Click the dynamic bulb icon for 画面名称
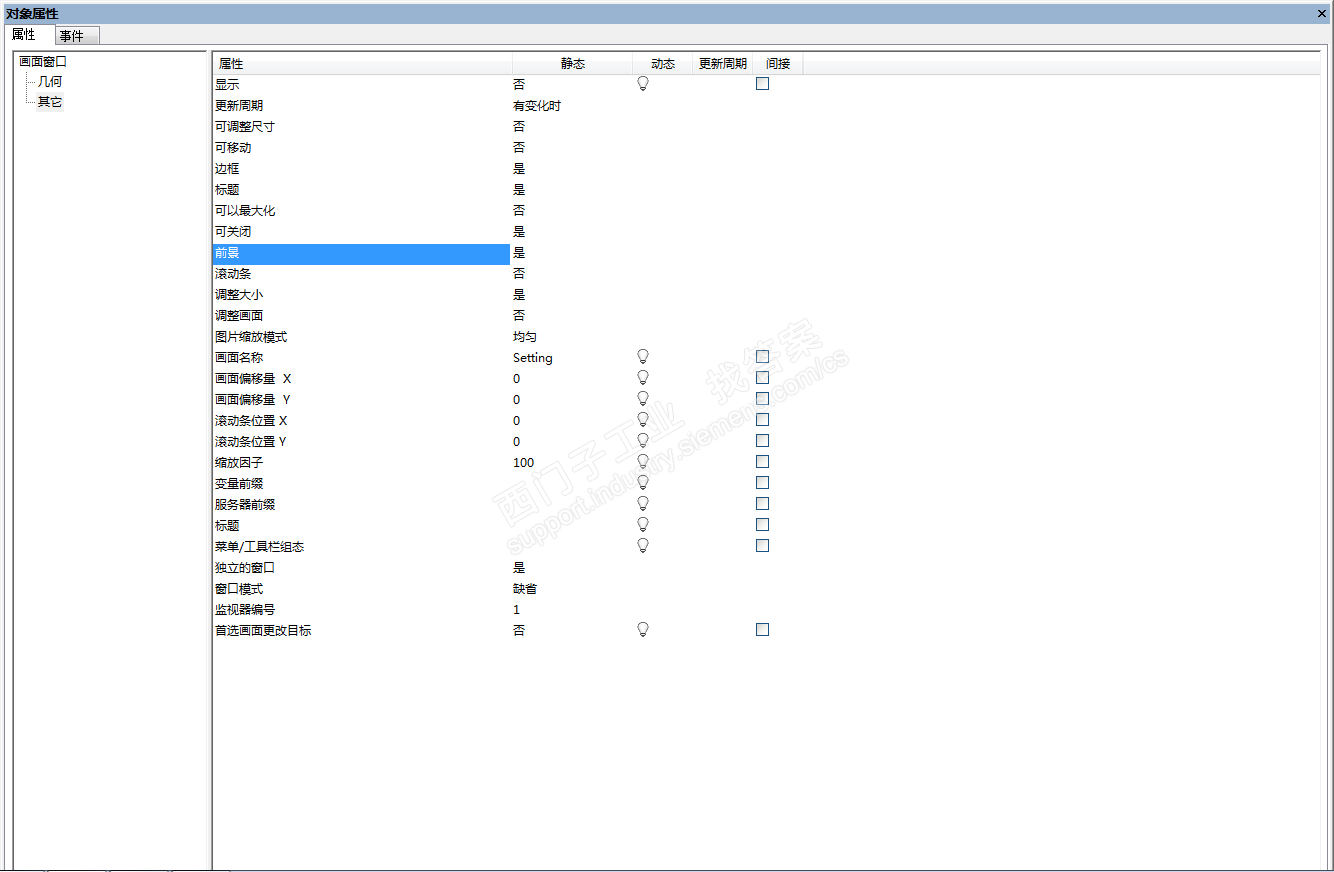The width and height of the screenshot is (1334, 872). 643,357
